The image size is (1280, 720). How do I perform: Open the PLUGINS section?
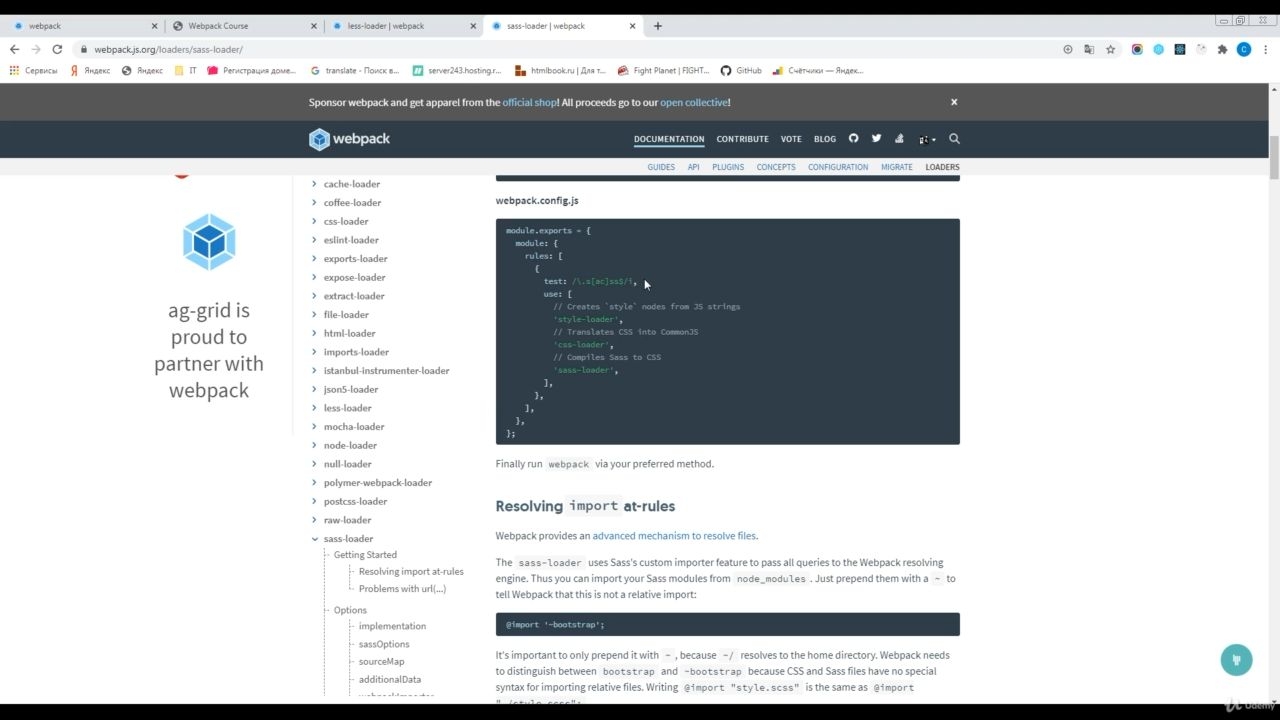click(x=728, y=167)
